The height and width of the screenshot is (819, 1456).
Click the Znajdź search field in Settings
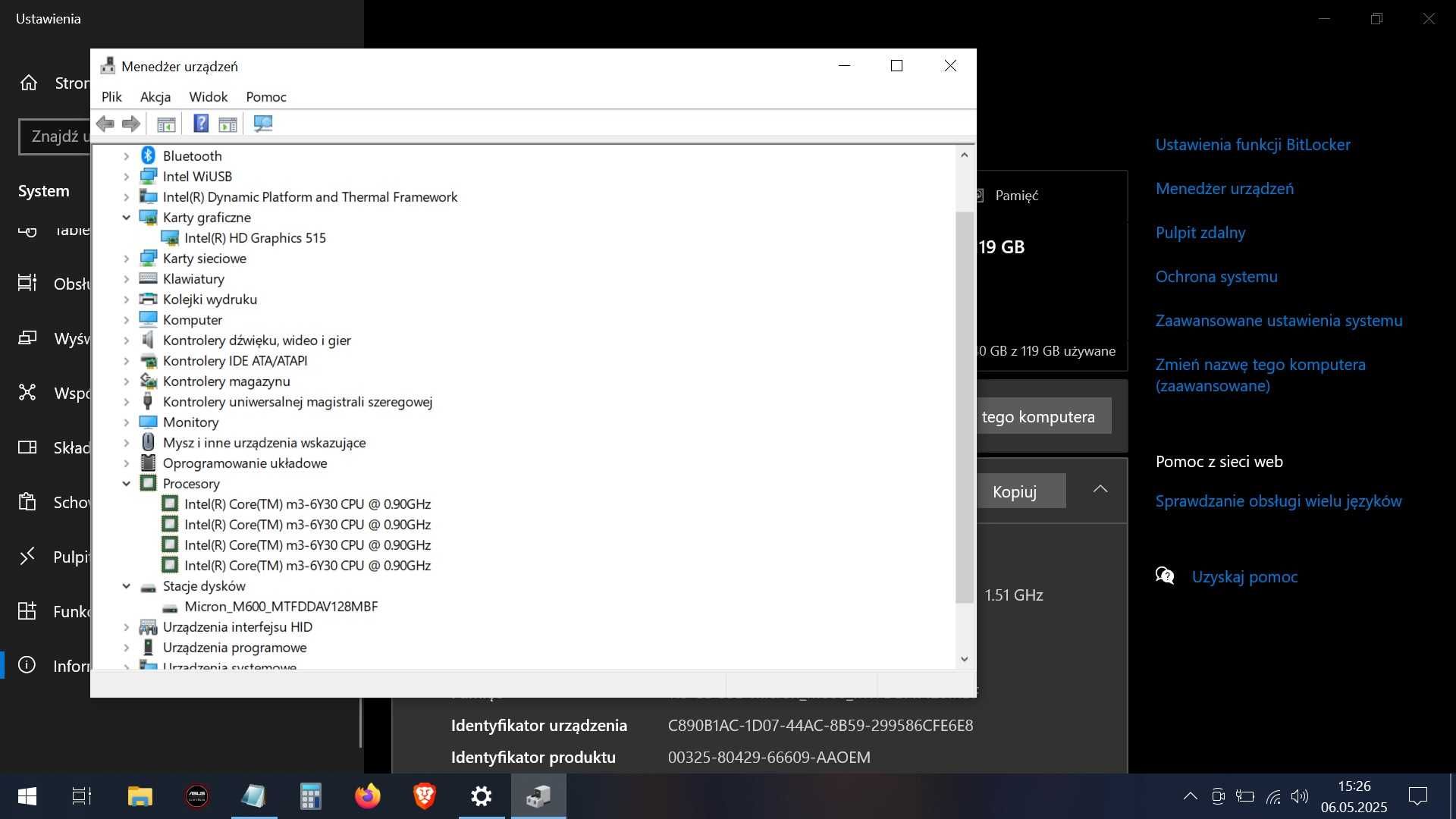(x=55, y=136)
